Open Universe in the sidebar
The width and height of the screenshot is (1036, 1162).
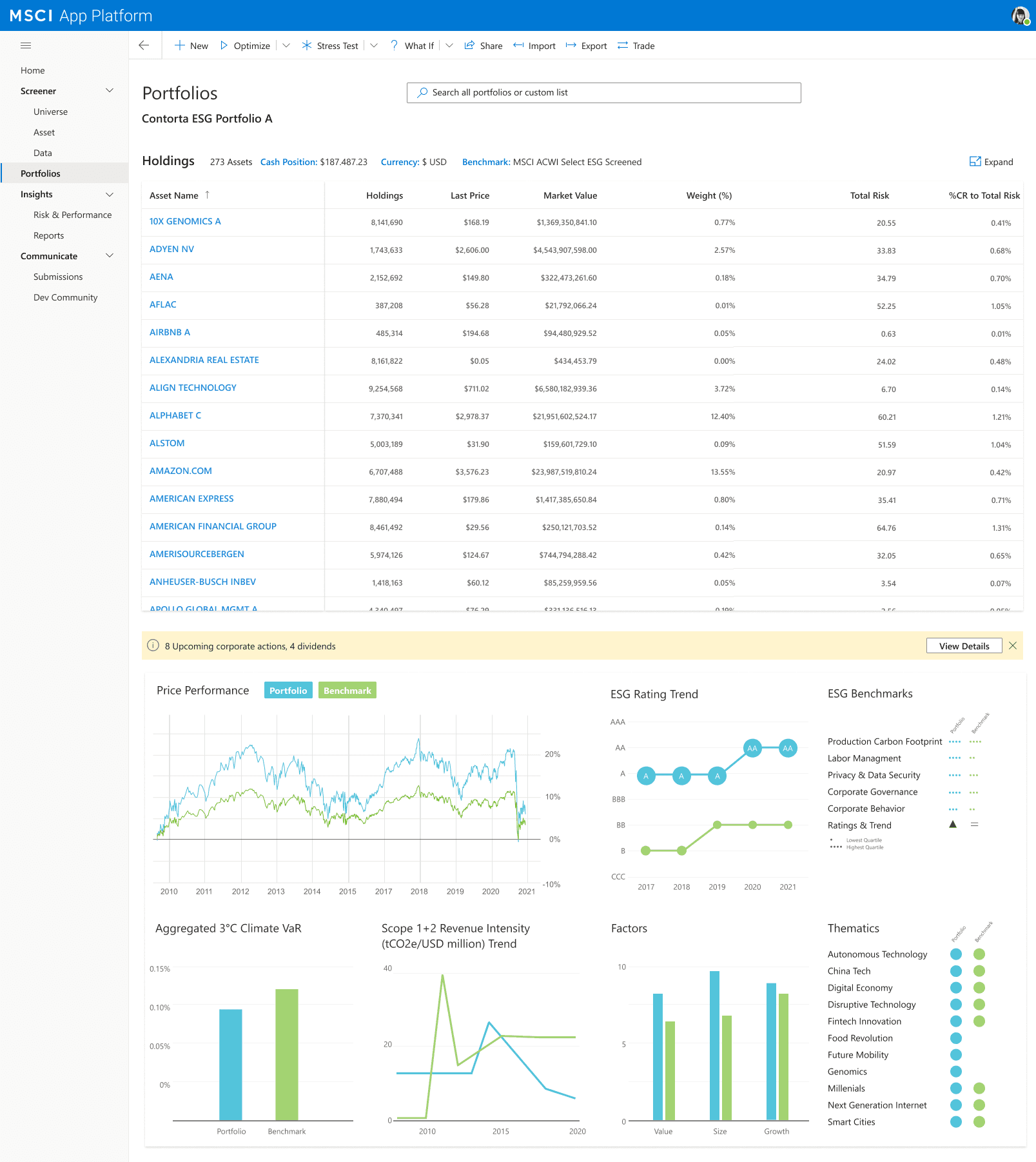(50, 112)
